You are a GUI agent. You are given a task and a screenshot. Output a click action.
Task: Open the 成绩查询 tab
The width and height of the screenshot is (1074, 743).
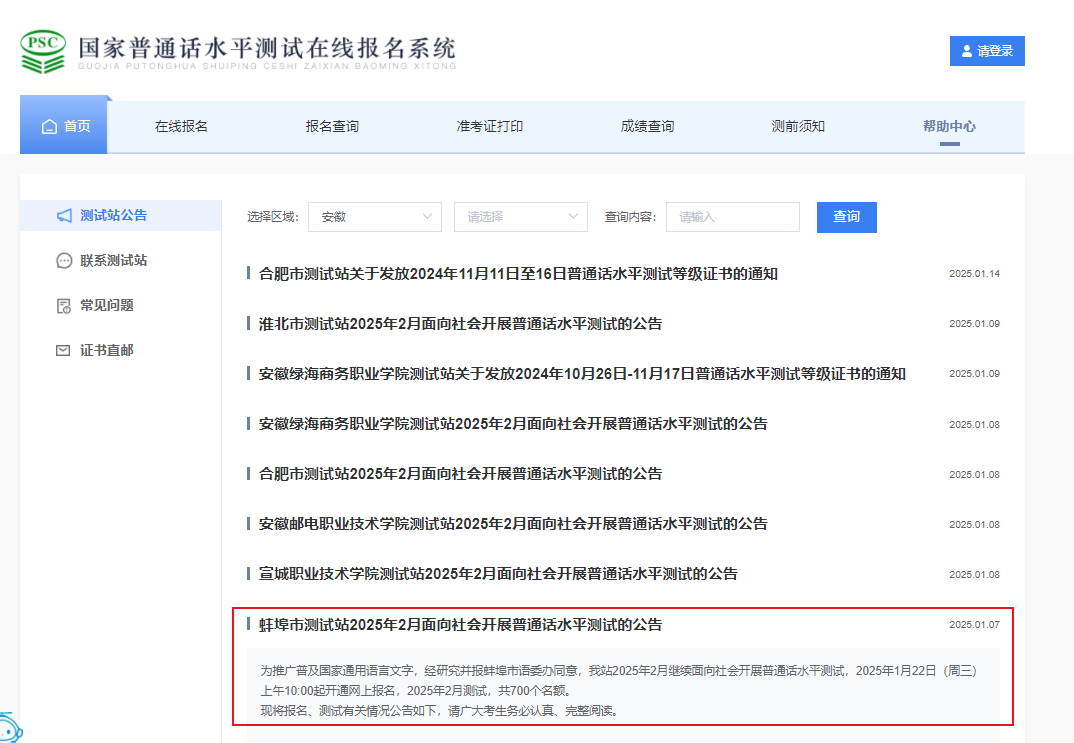pyautogui.click(x=647, y=127)
